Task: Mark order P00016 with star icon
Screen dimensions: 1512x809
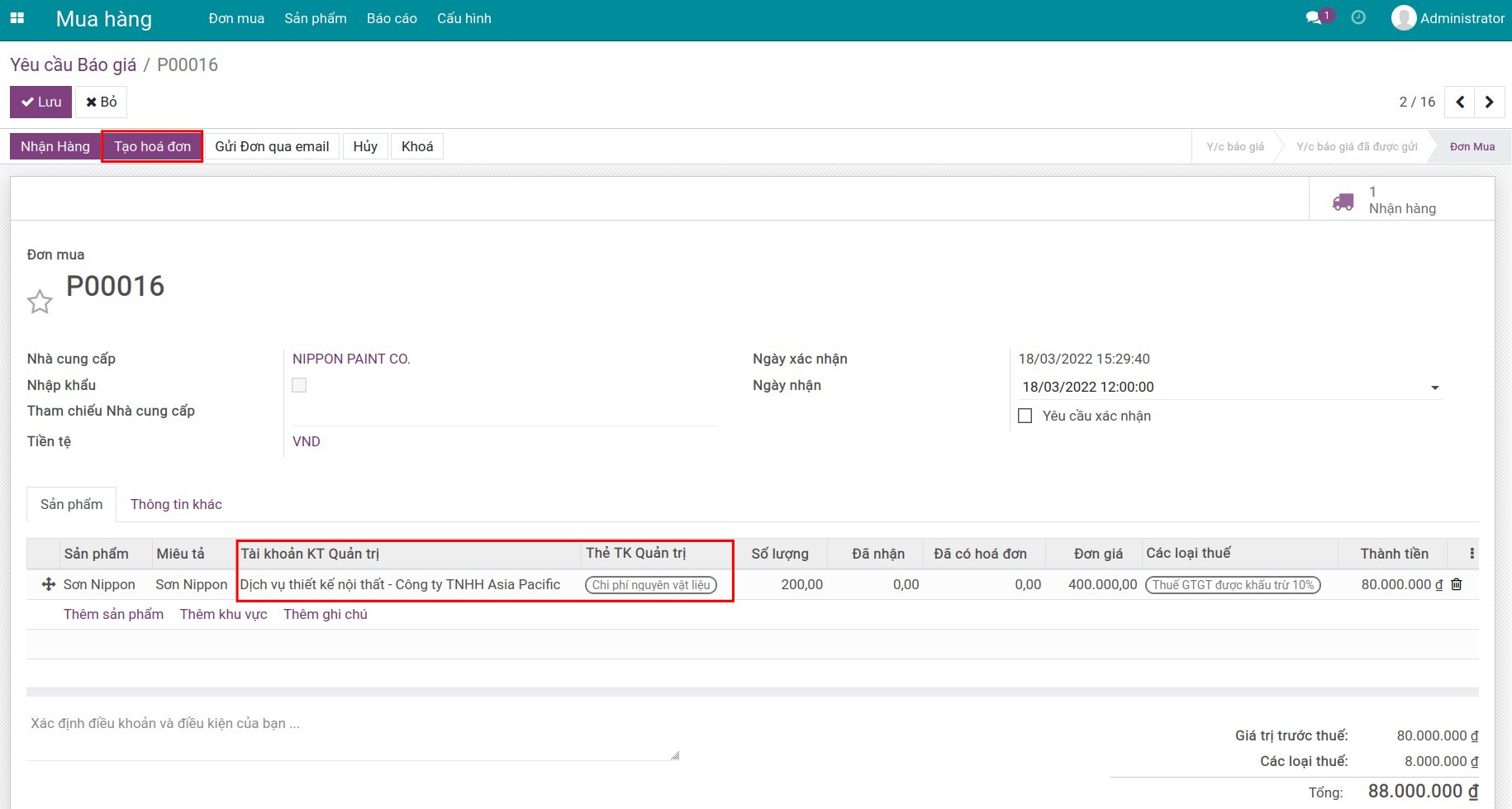Action: 40,302
